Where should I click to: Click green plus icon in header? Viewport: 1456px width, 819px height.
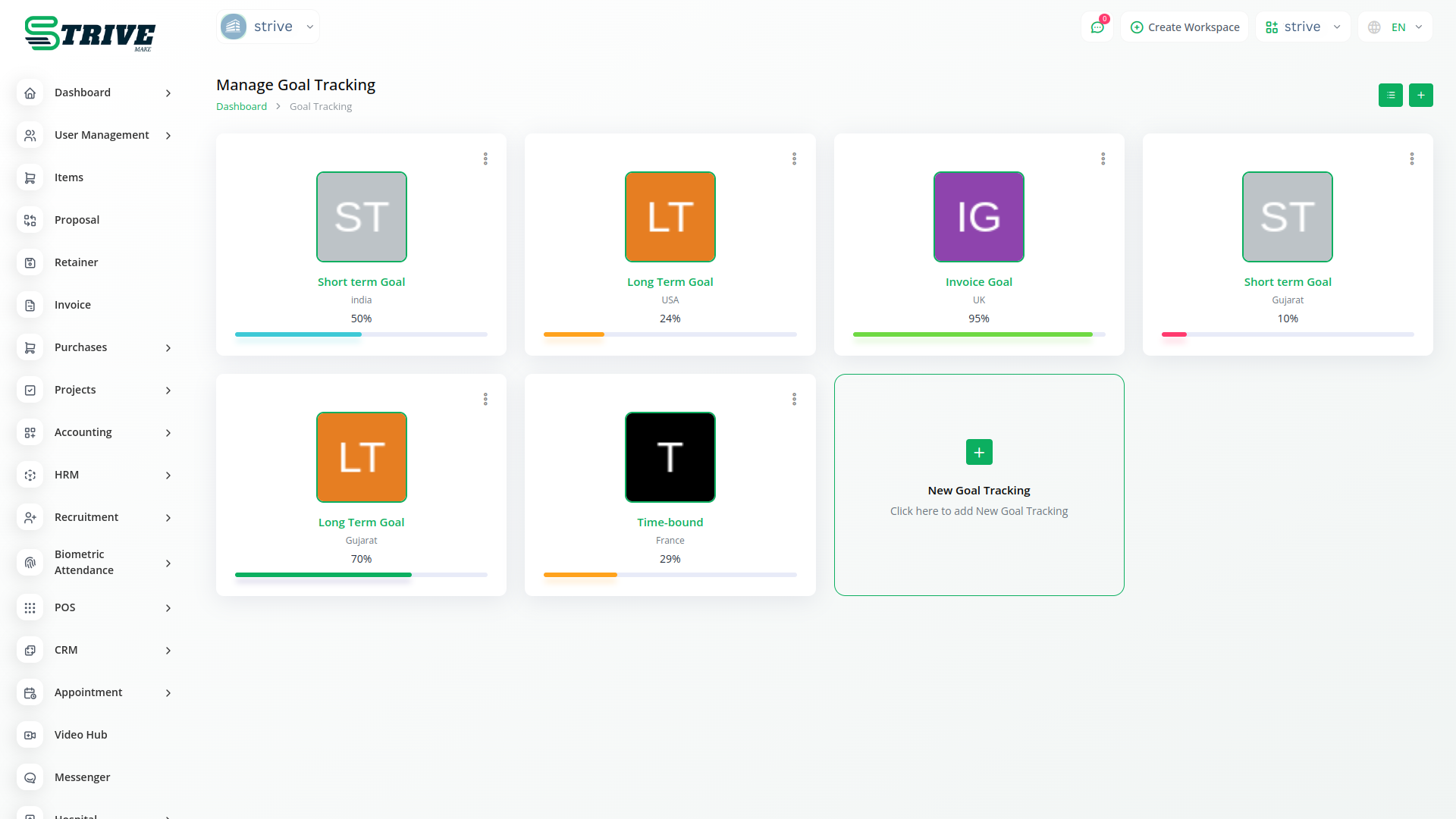click(x=1420, y=96)
